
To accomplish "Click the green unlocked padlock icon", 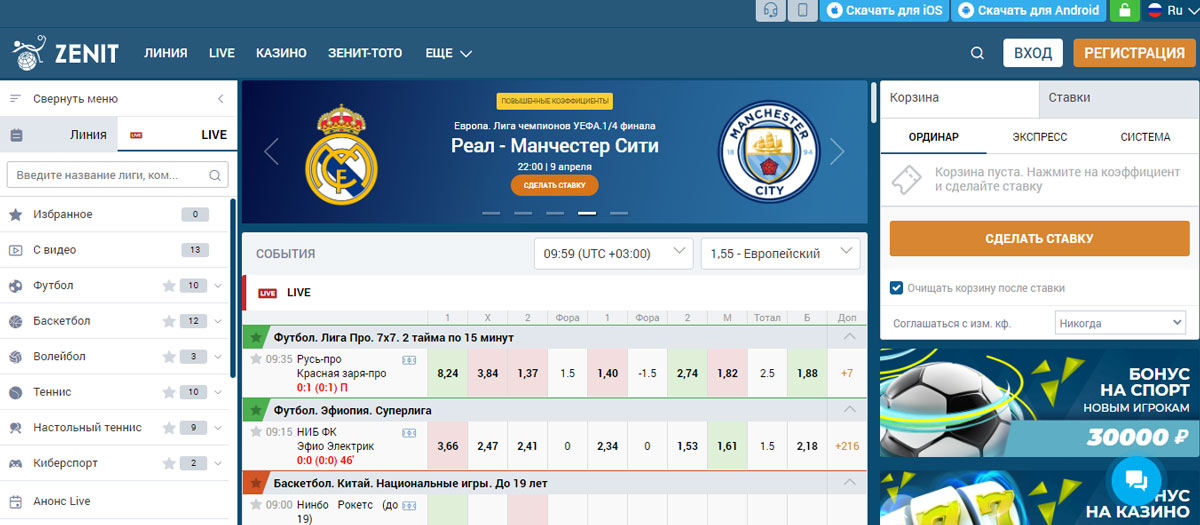I will (1126, 11).
